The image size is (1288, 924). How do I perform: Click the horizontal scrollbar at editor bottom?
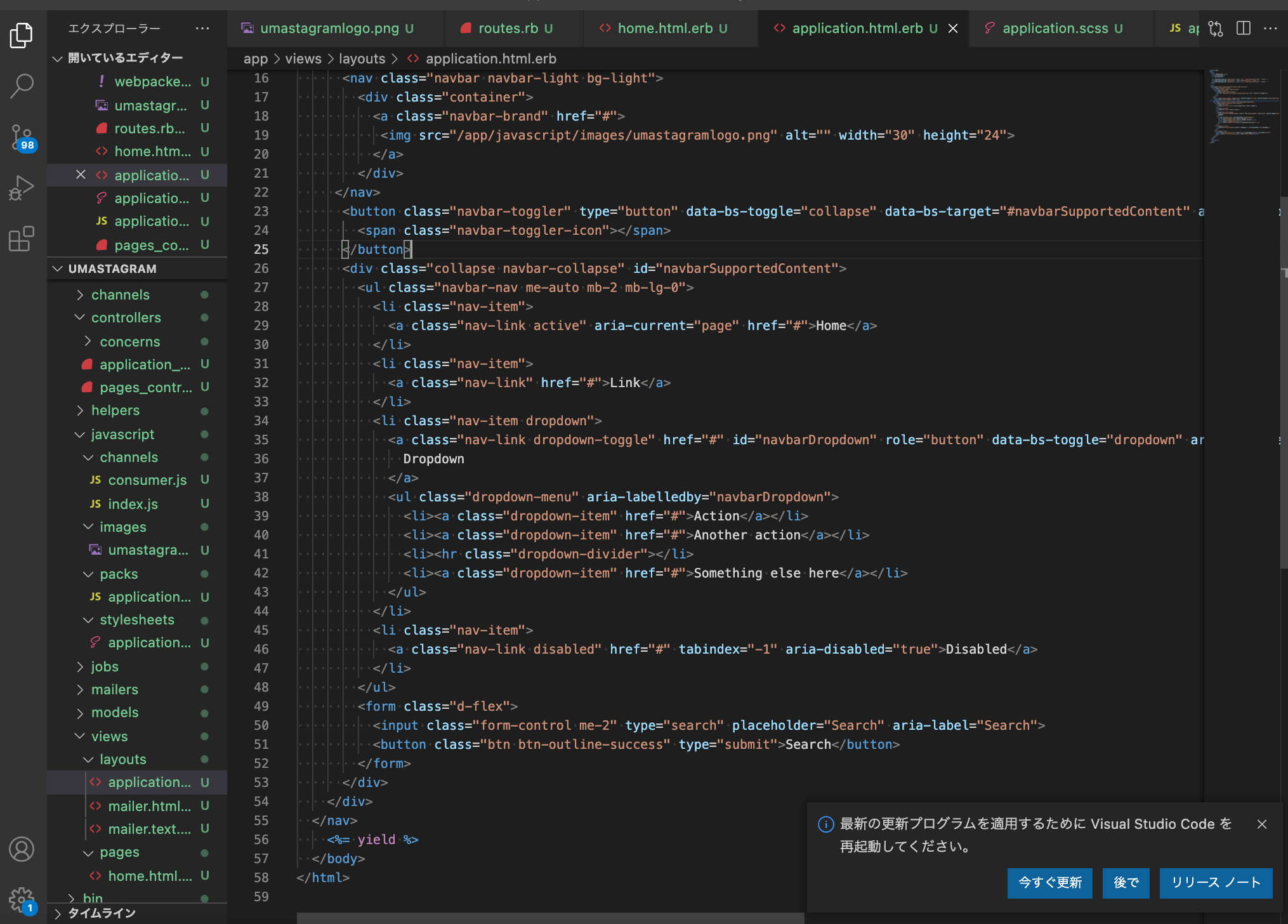(551, 918)
